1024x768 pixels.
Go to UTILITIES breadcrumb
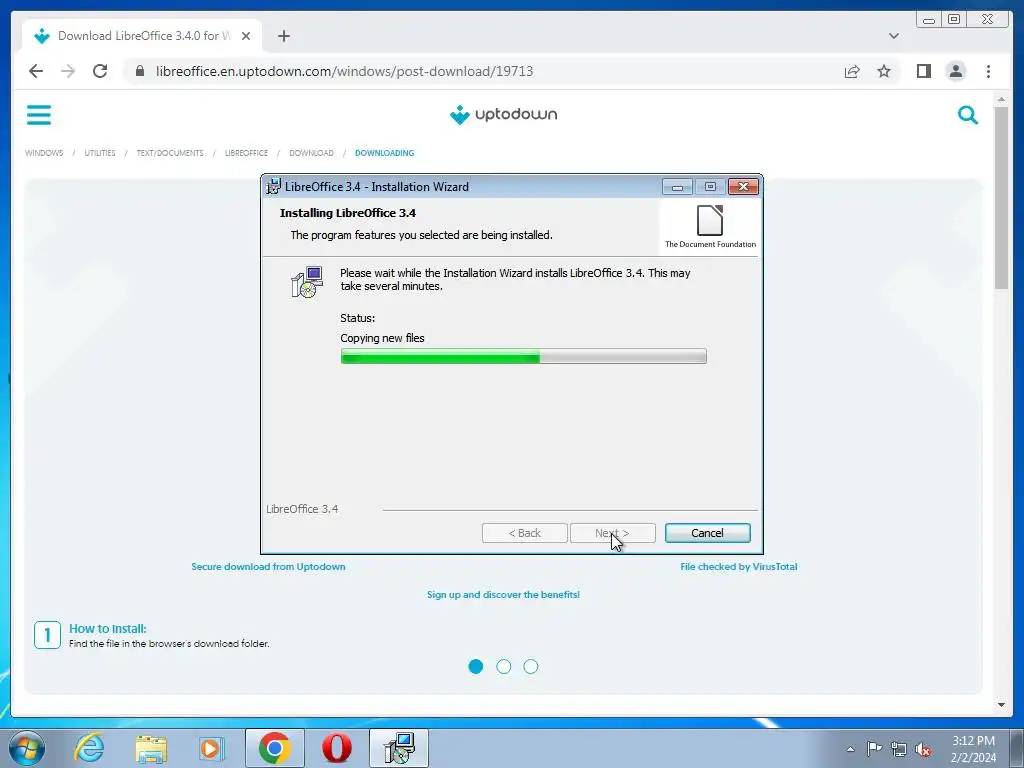(x=100, y=153)
